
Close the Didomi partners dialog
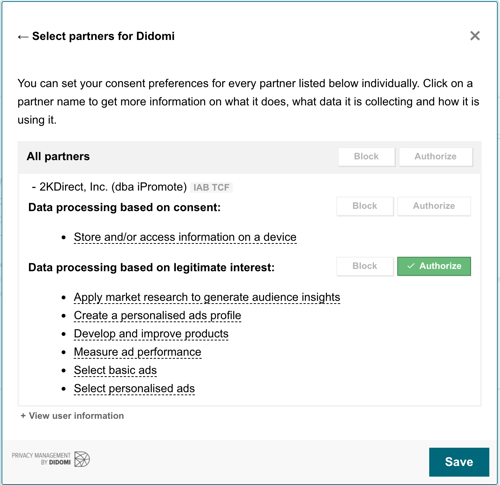[475, 36]
